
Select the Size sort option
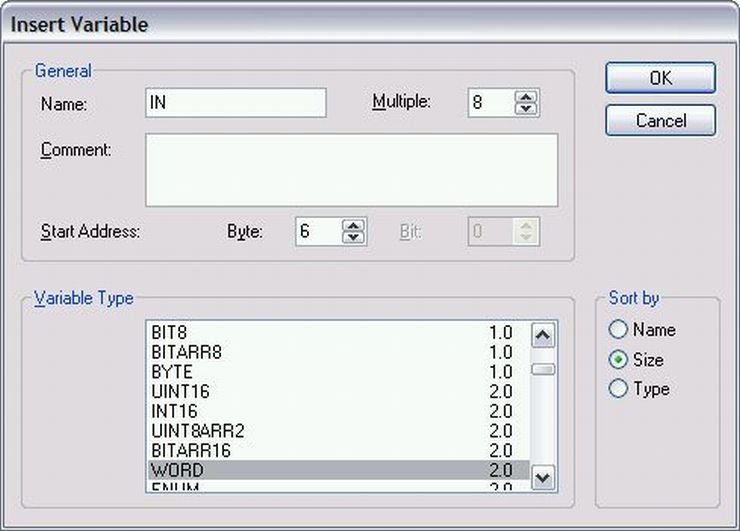point(636,360)
